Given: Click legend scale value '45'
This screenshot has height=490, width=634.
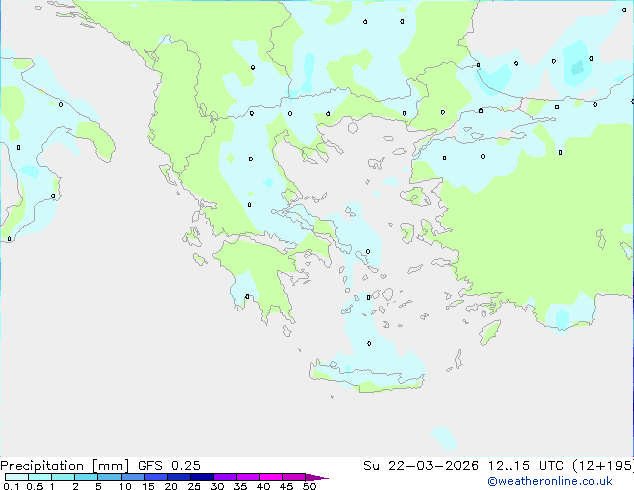Looking at the screenshot, I should [x=286, y=486].
